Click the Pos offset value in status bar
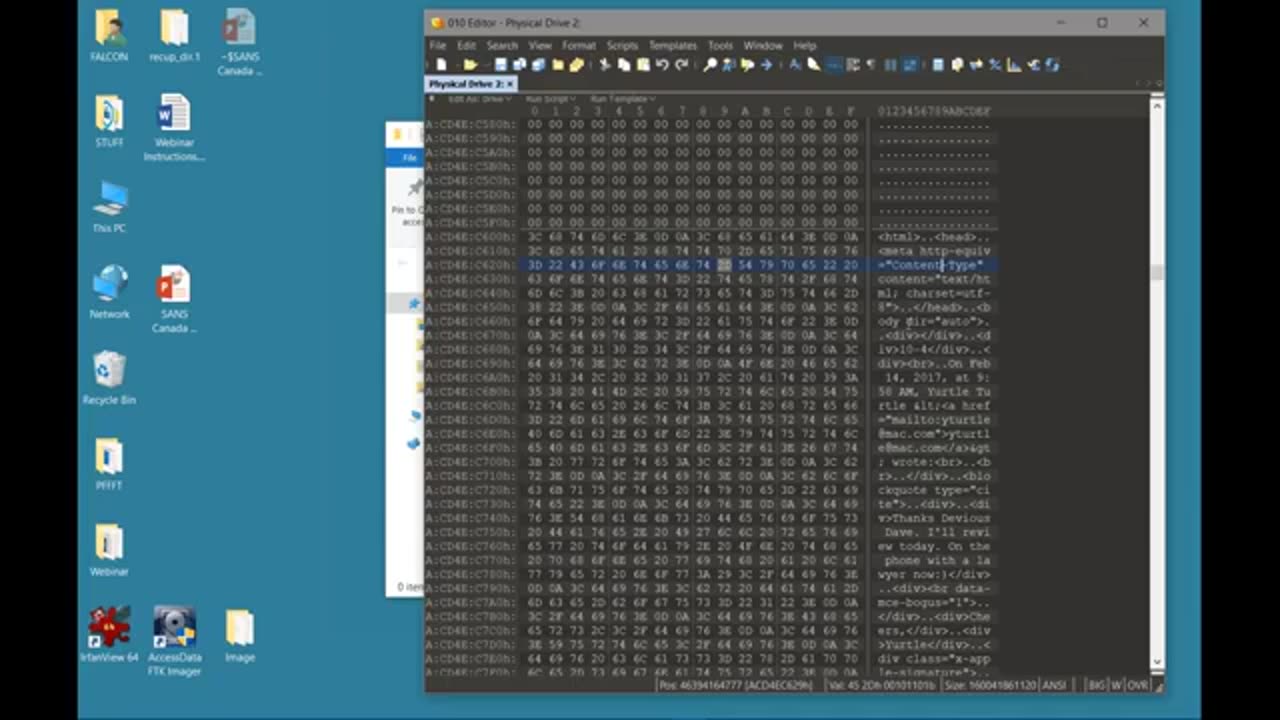 point(735,685)
